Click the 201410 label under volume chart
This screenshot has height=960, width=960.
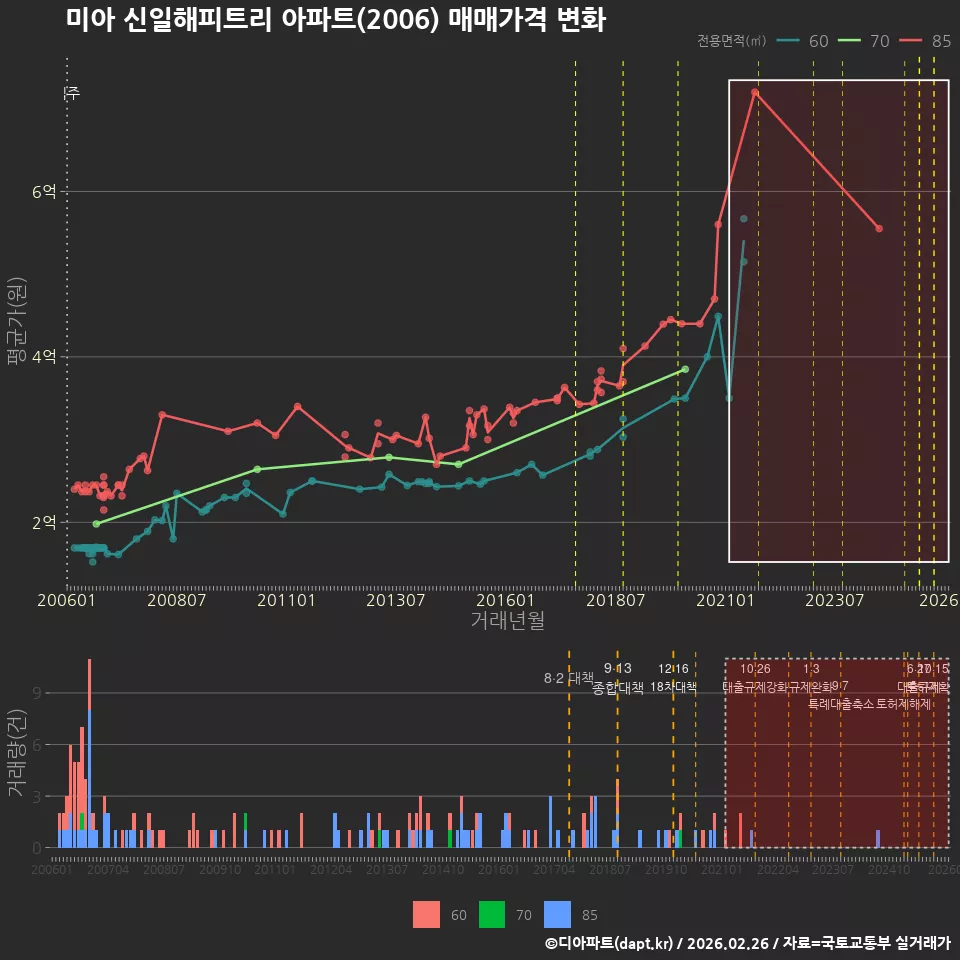click(443, 869)
